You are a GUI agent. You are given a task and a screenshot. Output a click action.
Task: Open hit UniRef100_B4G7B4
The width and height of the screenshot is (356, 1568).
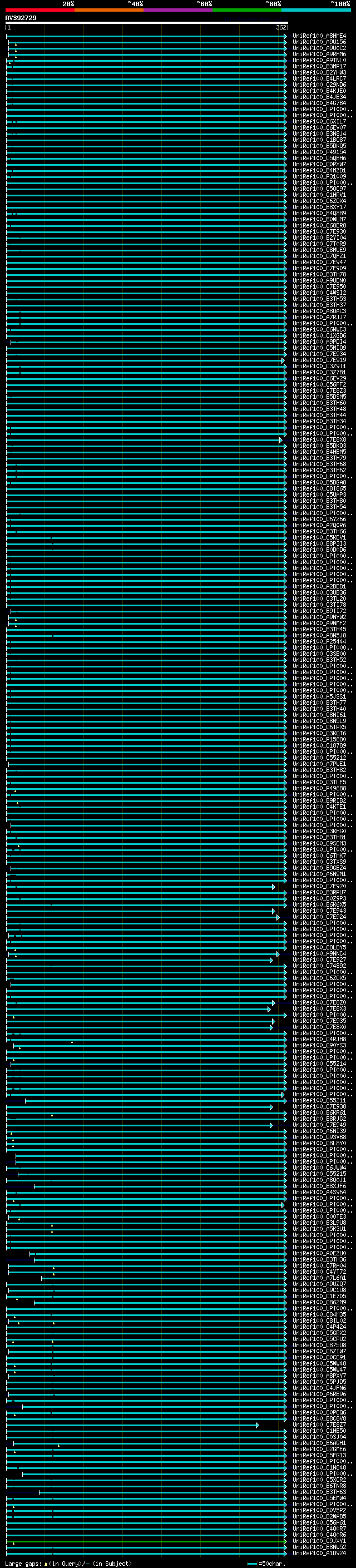click(319, 103)
